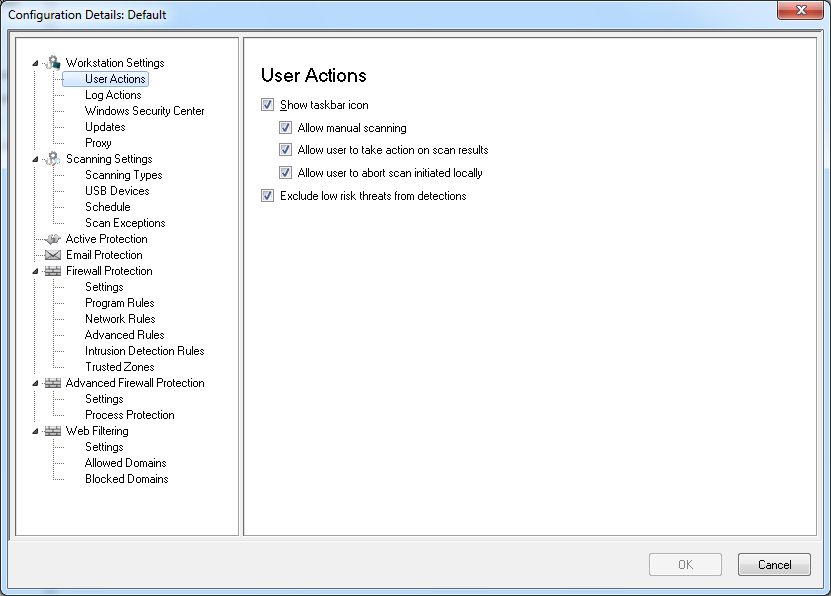Select USB Devices in the tree
This screenshot has height=596, width=831.
pos(117,191)
